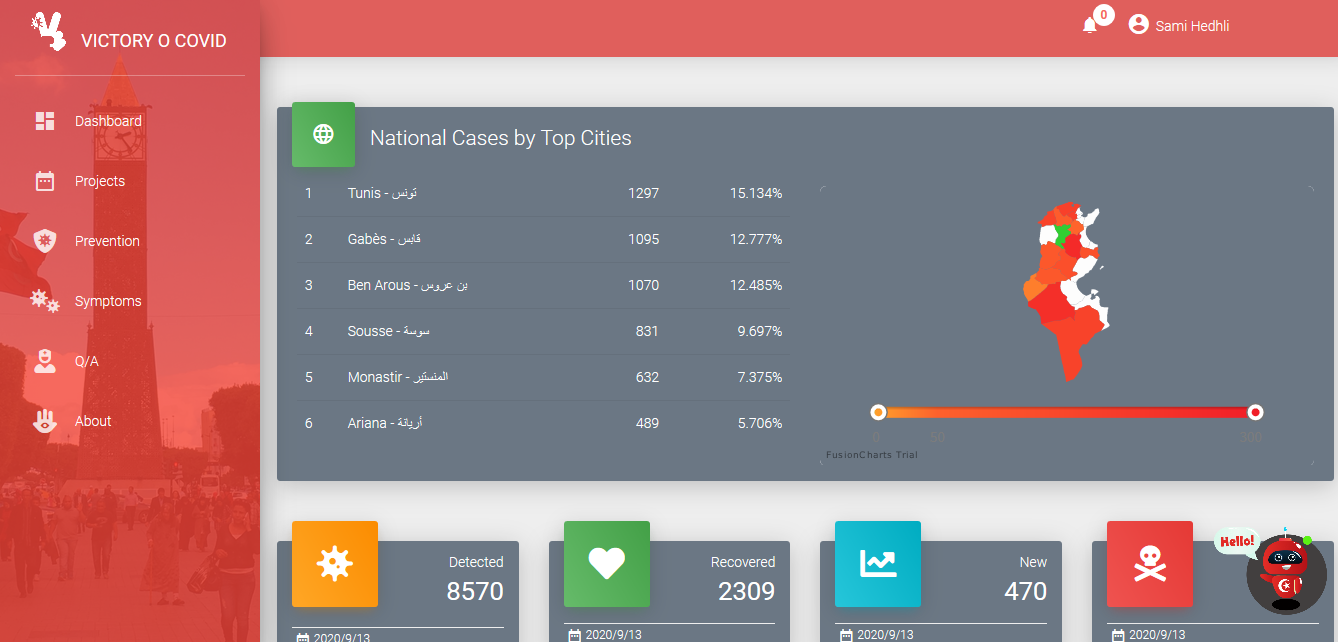This screenshot has width=1338, height=642.
Task: Click the gradient bar of map legend
Action: point(1067,412)
